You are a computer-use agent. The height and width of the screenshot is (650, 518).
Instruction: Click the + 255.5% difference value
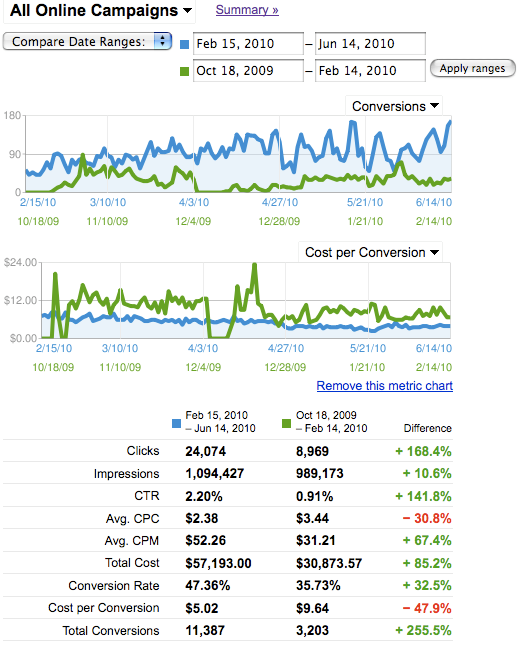pyautogui.click(x=423, y=631)
